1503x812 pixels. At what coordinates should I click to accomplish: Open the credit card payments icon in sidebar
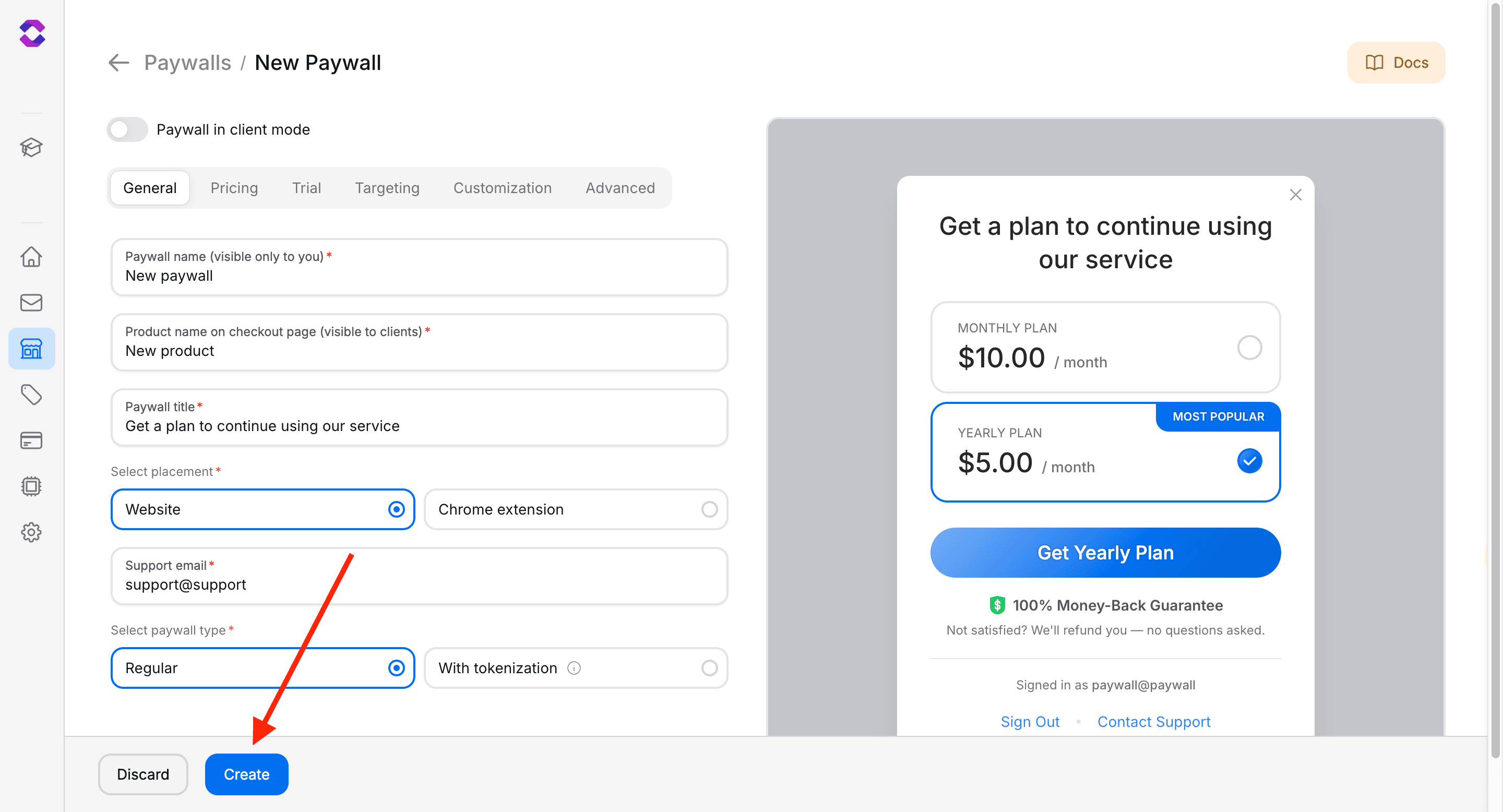click(31, 440)
